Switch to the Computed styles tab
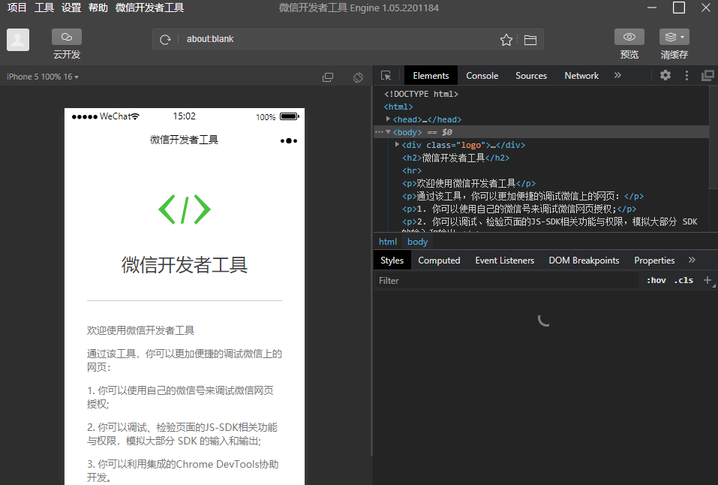This screenshot has width=718, height=485. click(x=439, y=260)
